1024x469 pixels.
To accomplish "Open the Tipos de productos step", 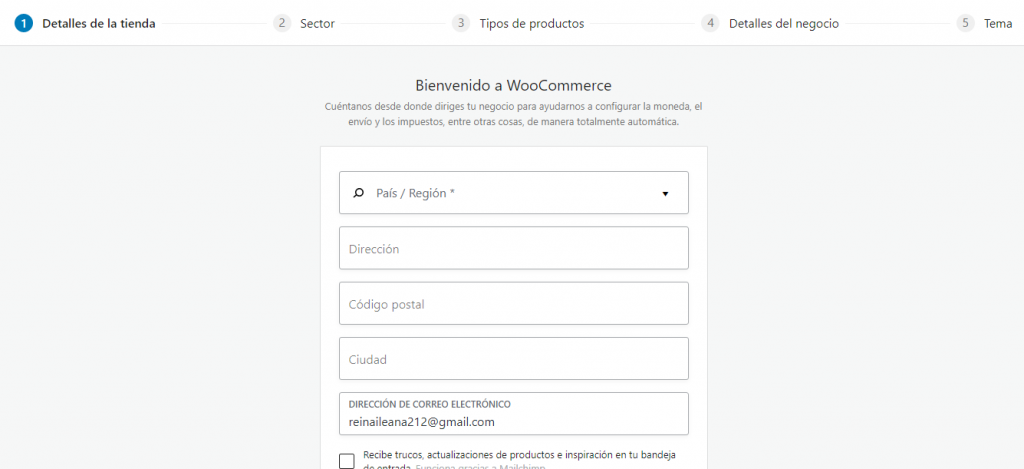I will (x=531, y=23).
